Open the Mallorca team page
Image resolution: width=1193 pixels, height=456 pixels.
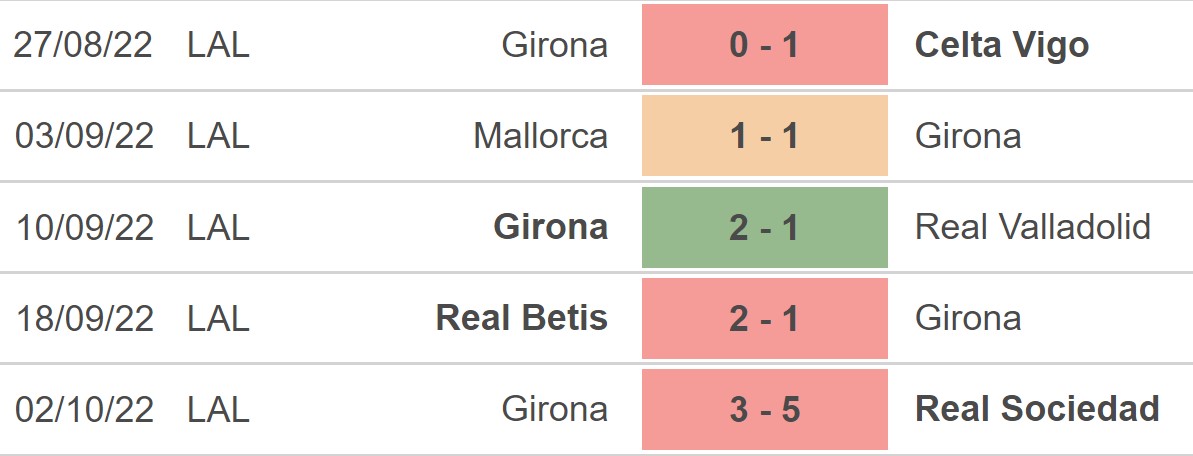[x=540, y=136]
